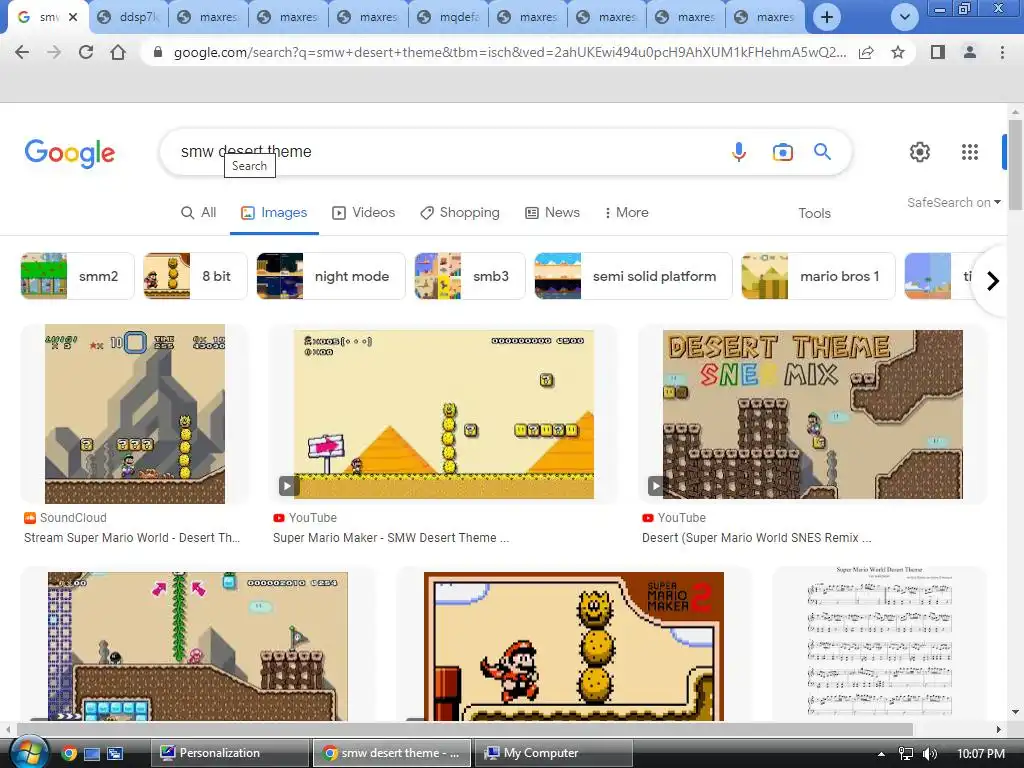Click the system tray volume icon
Screen dimensions: 1024x768
[x=929, y=754]
